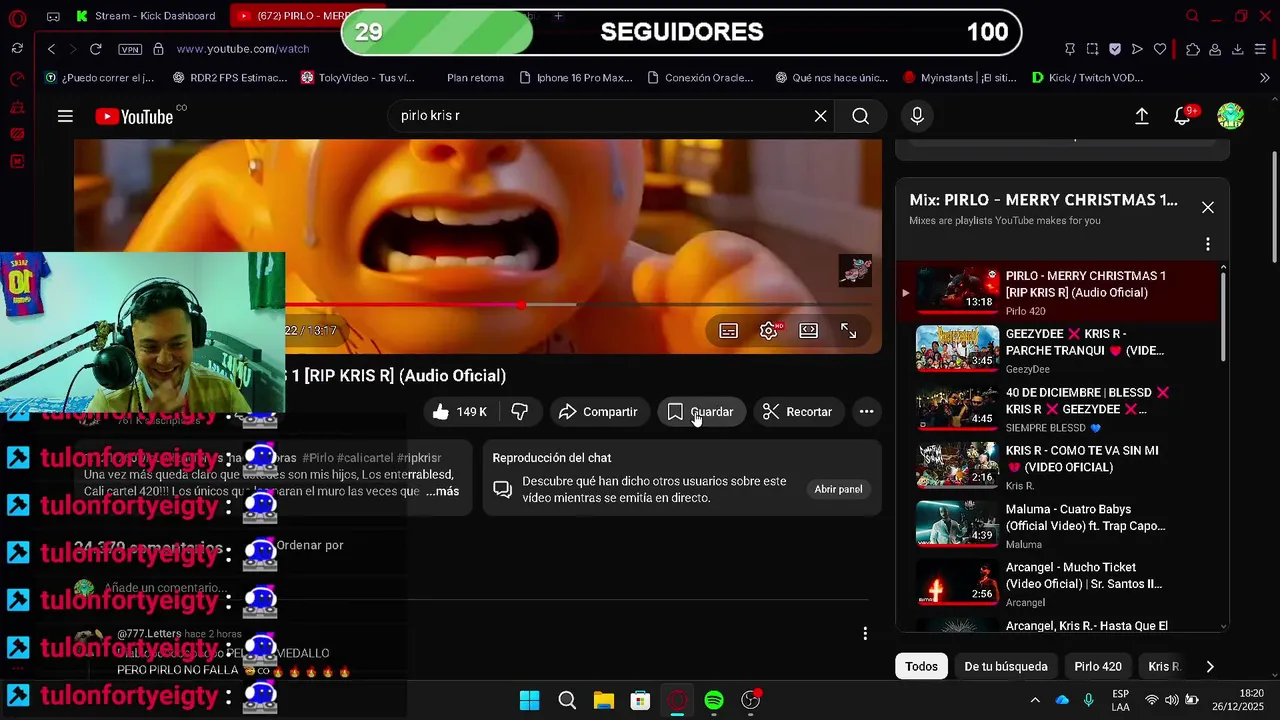Select the Pirlo 420 filter chip
This screenshot has width=1280, height=720.
click(x=1098, y=666)
